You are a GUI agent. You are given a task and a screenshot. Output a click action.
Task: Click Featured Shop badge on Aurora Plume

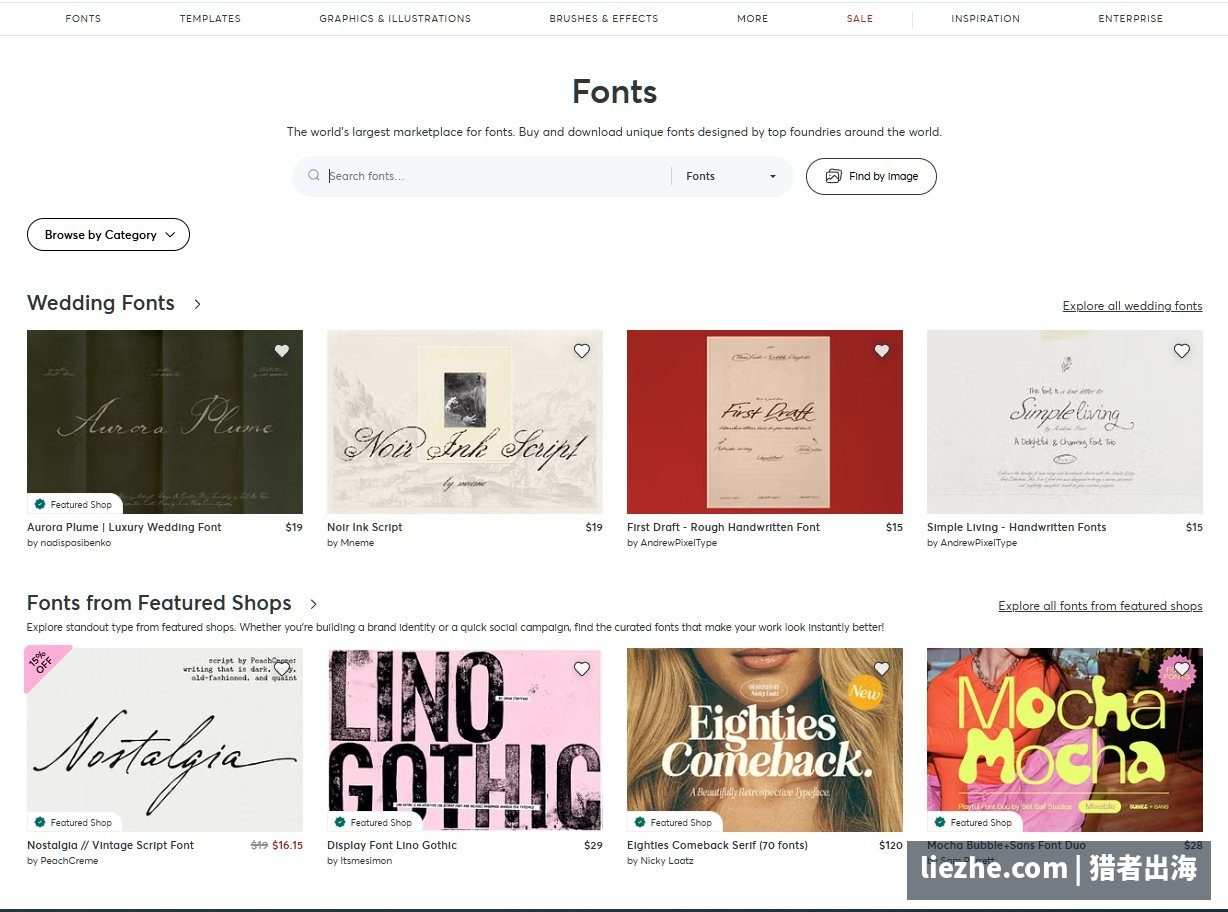click(74, 504)
